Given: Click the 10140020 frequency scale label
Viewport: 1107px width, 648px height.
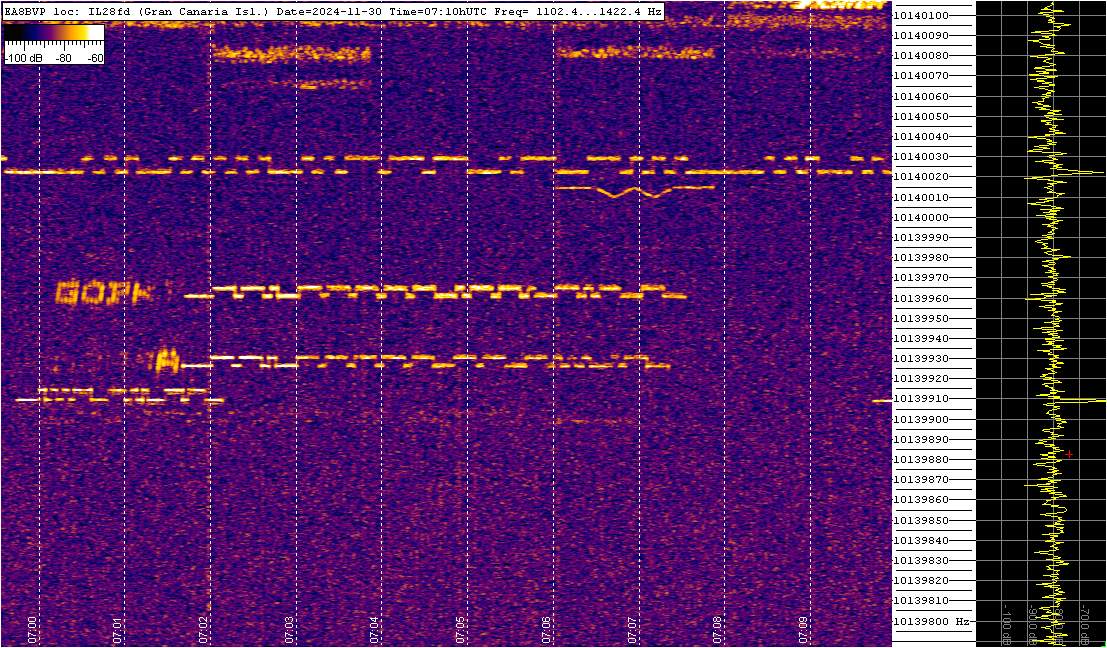Looking at the screenshot, I should pyautogui.click(x=920, y=177).
